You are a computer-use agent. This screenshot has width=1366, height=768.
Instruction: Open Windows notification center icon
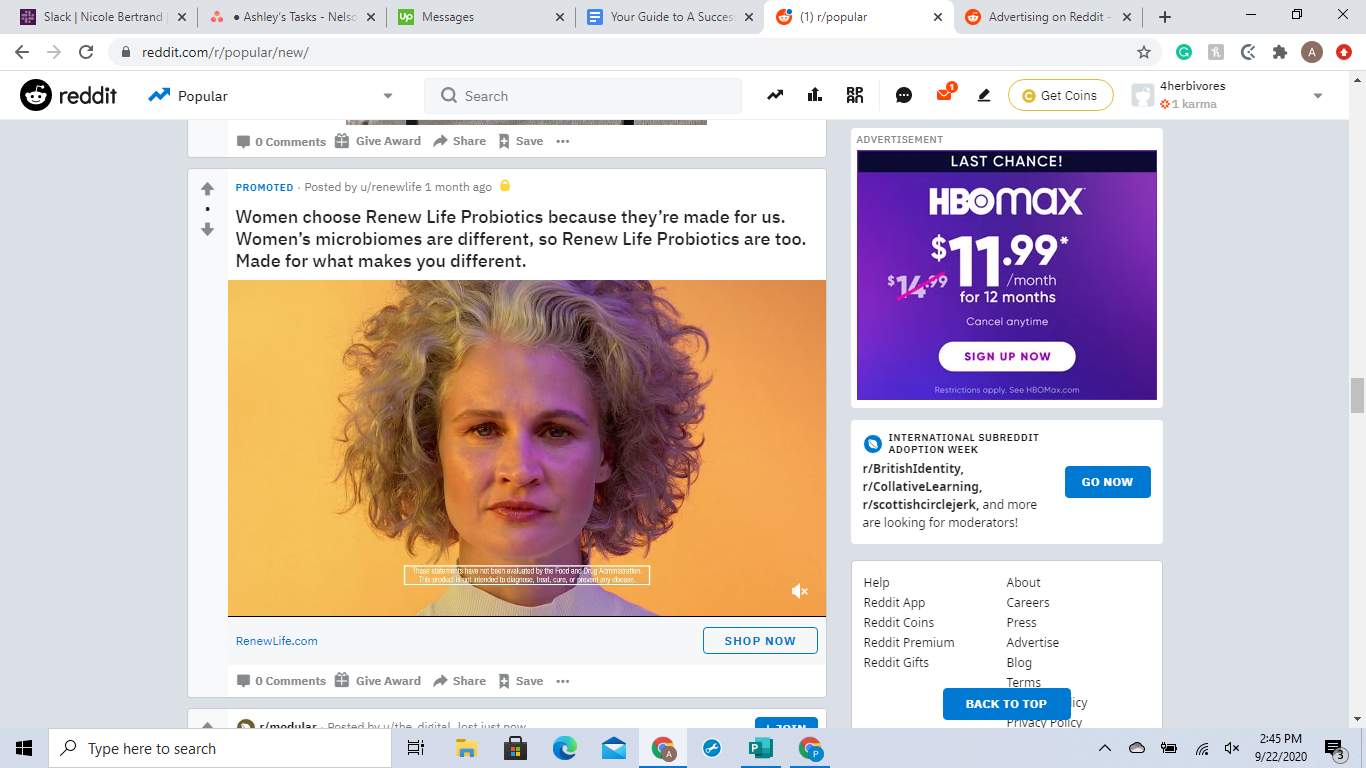coord(1334,748)
